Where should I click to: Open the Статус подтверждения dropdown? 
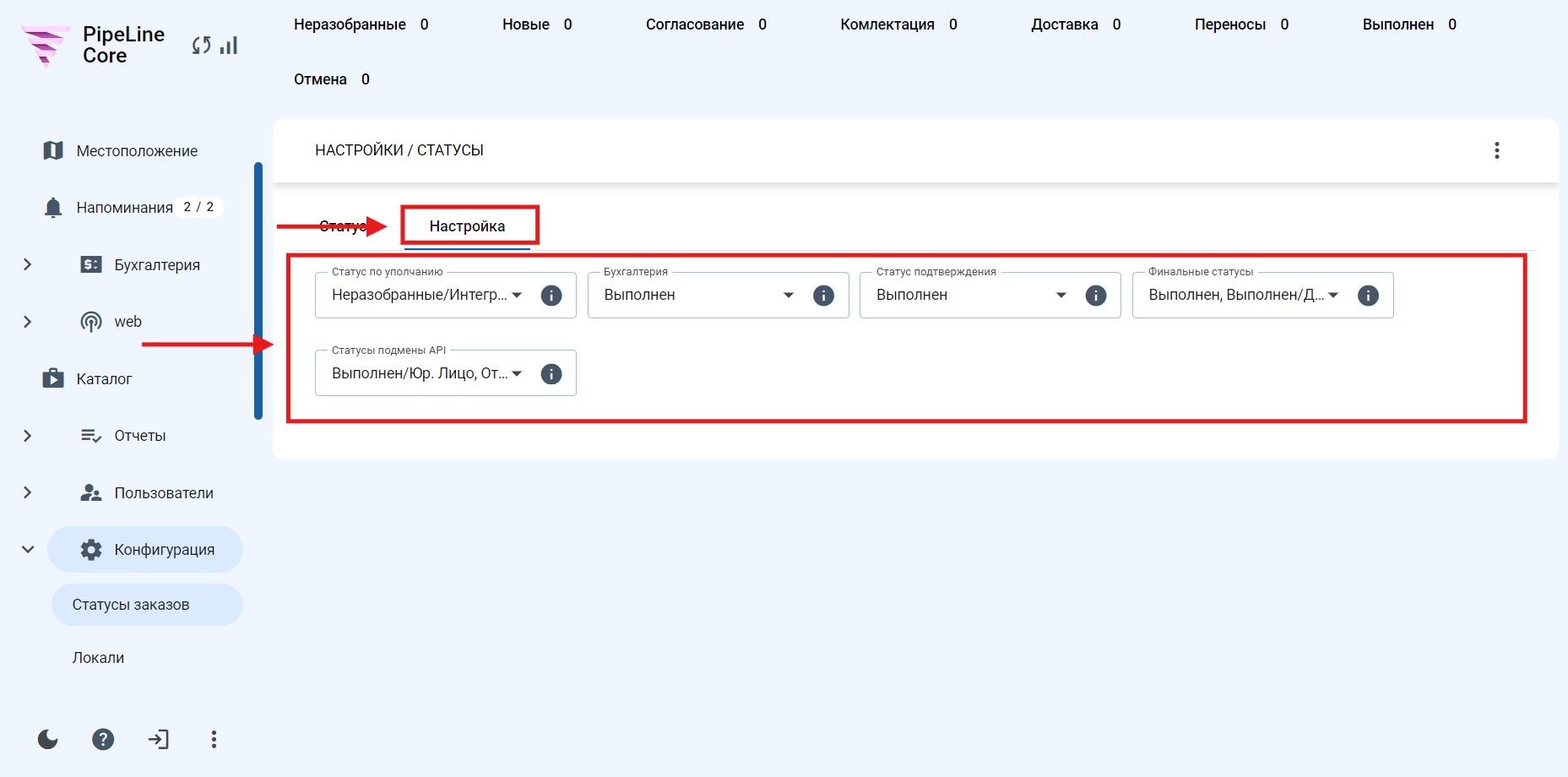[972, 295]
